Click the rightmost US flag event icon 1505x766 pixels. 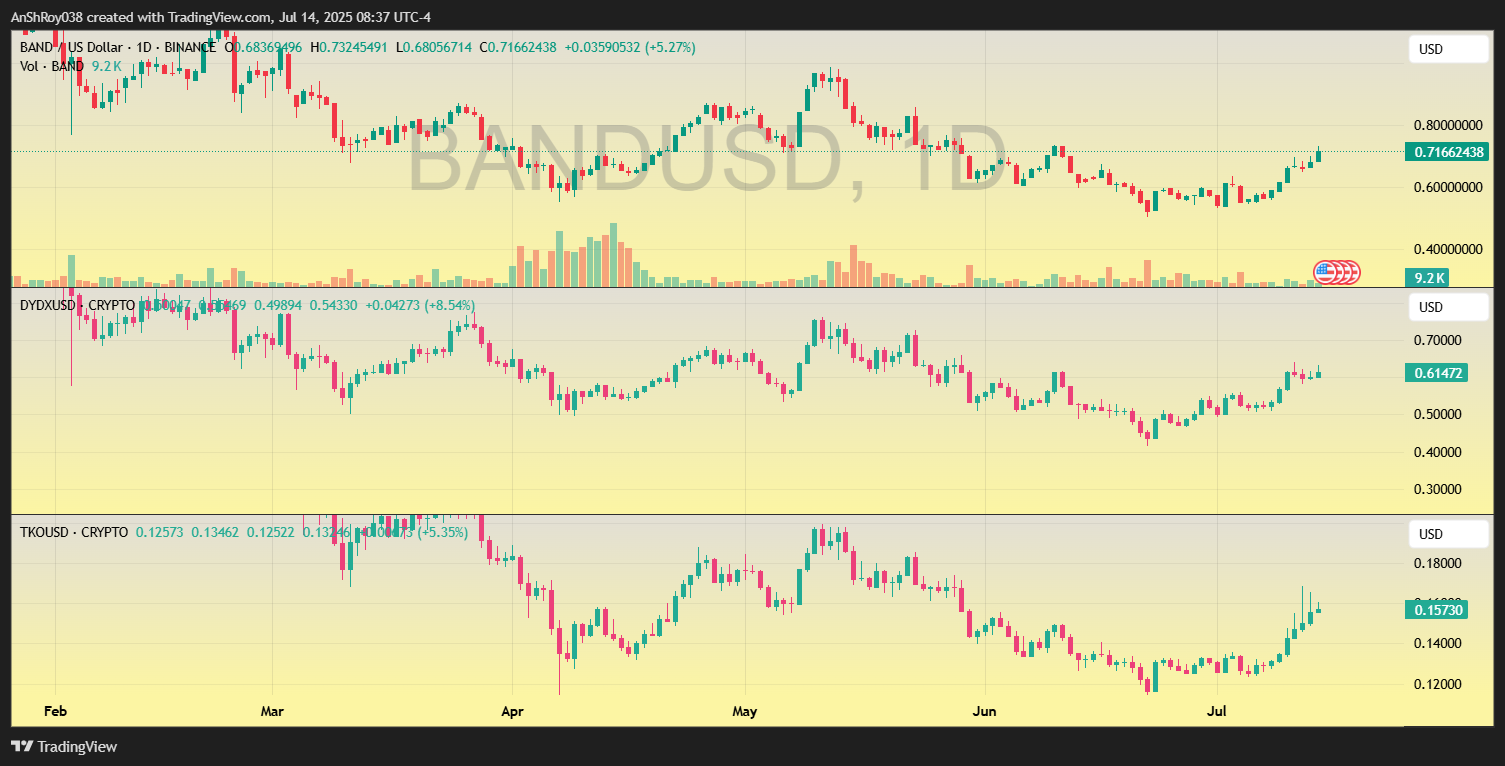1351,271
